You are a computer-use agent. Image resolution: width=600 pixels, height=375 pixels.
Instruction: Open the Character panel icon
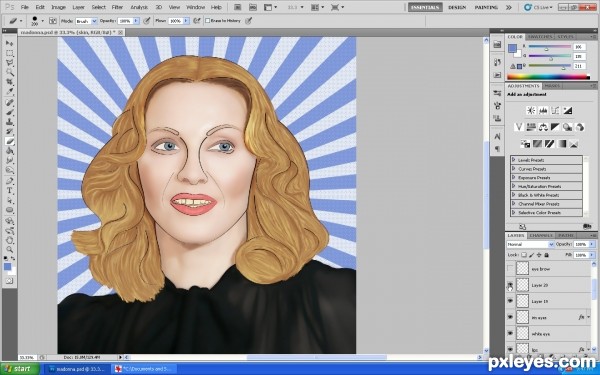[x=497, y=136]
